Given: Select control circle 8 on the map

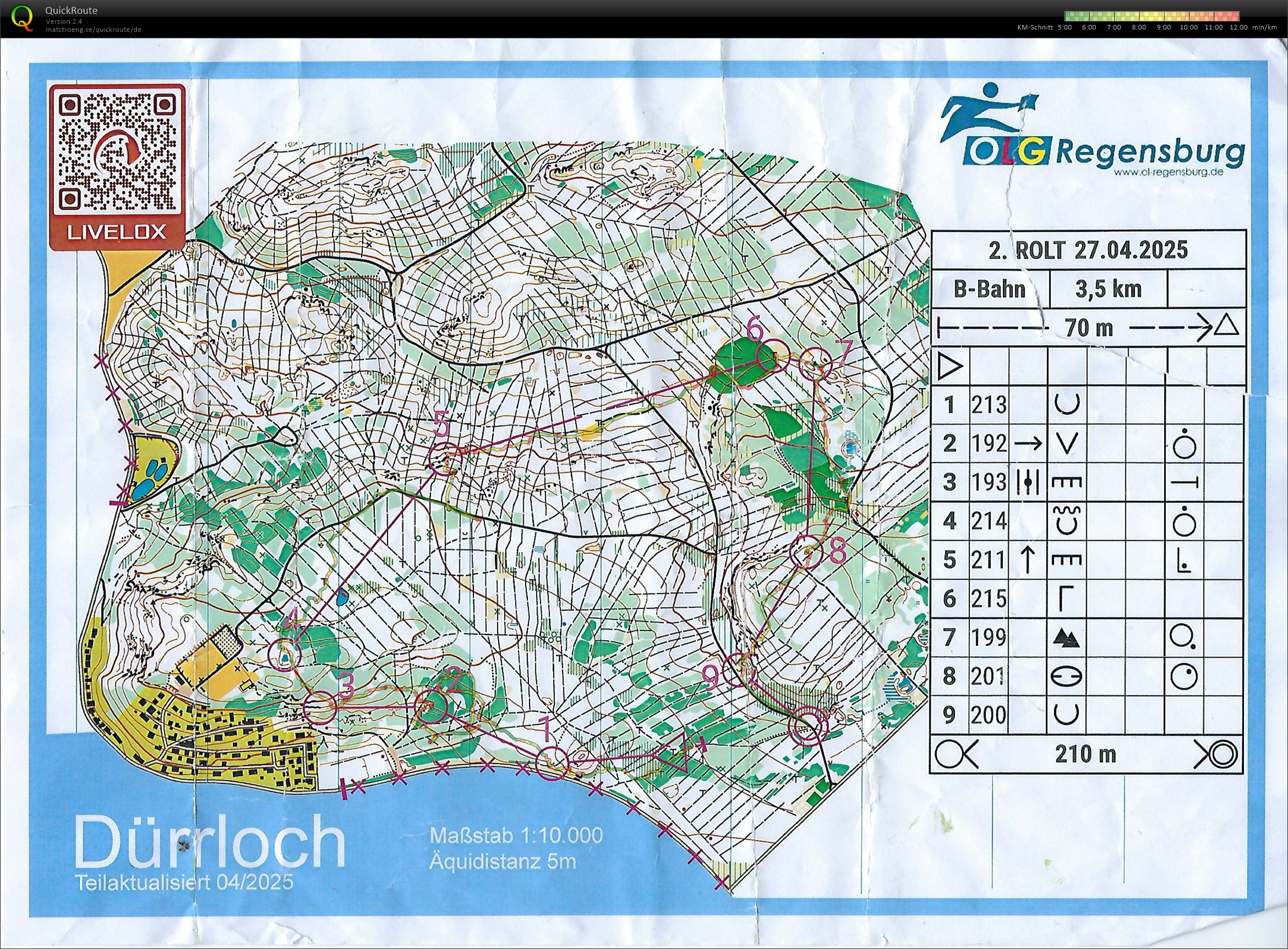Looking at the screenshot, I should click(806, 552).
